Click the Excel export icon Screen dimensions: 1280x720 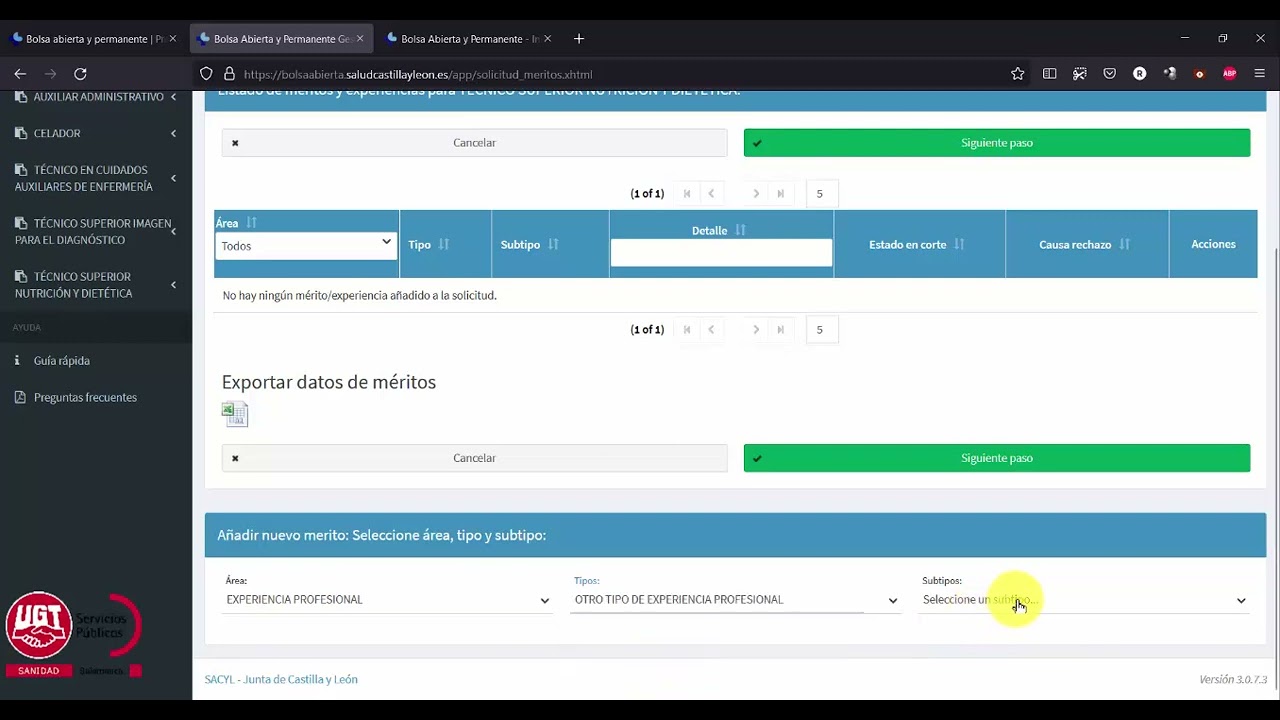click(x=235, y=414)
